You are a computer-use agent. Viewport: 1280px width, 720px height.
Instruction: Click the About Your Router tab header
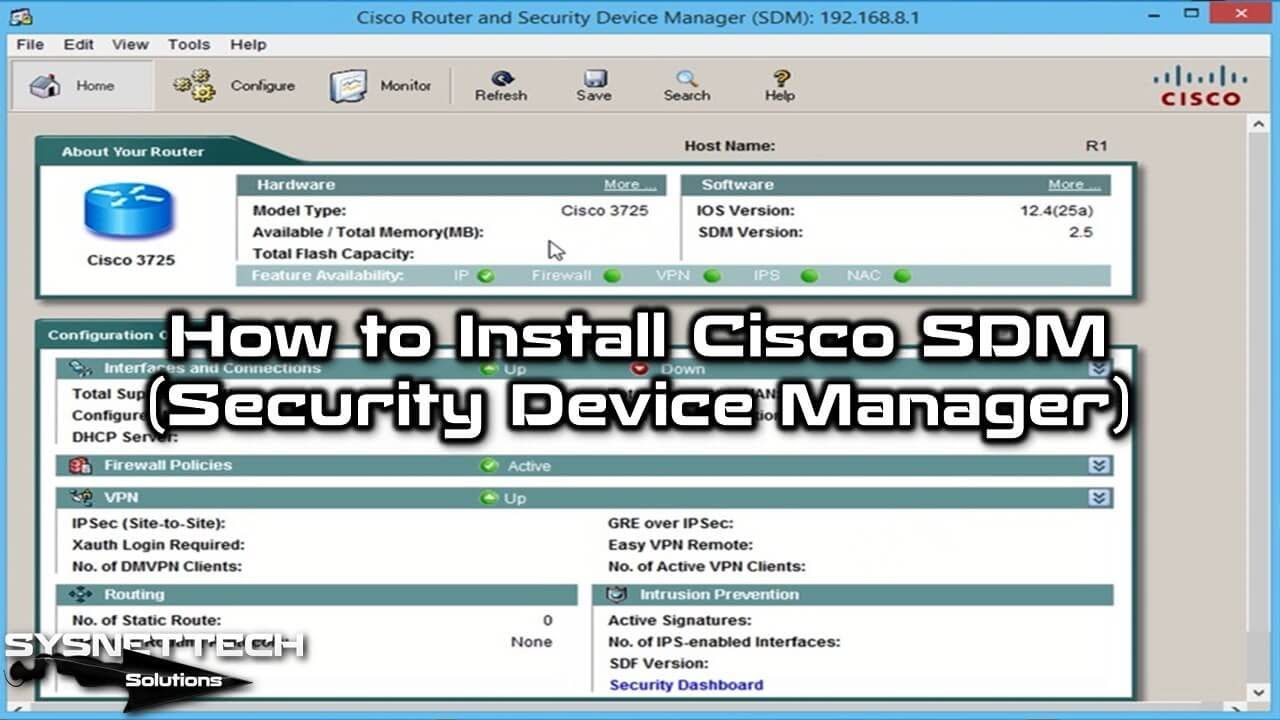pyautogui.click(x=133, y=152)
